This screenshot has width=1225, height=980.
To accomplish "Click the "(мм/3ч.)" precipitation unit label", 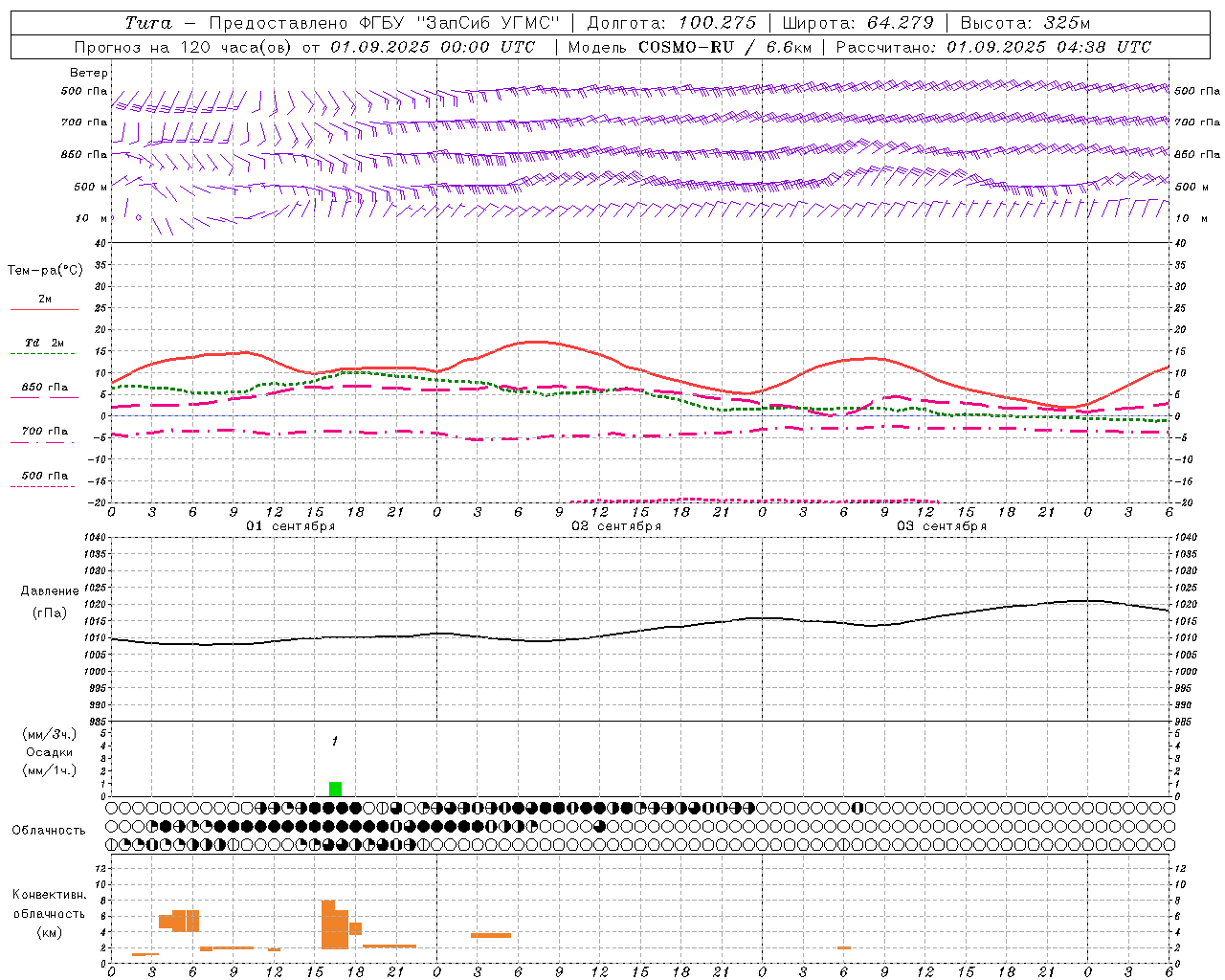I will 50,734.
